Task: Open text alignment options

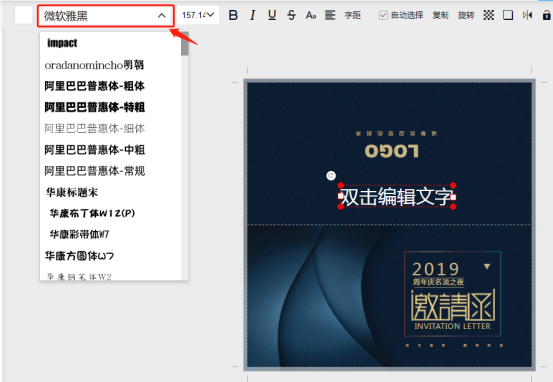Action: 330,15
